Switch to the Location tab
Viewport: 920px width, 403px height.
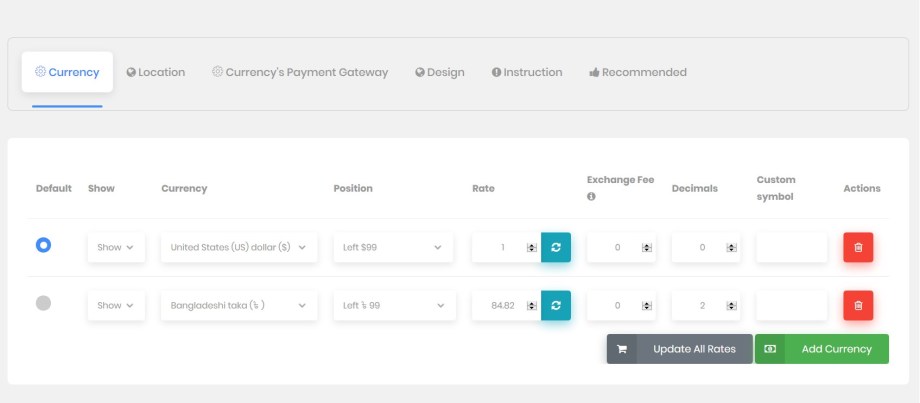pyautogui.click(x=155, y=72)
